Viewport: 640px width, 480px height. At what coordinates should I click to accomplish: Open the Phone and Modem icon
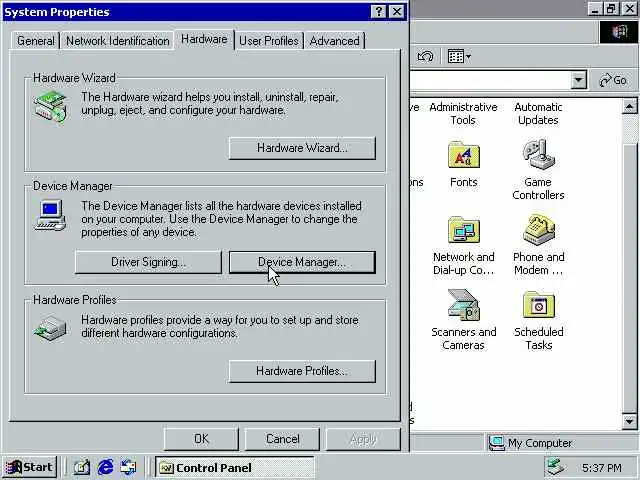pyautogui.click(x=538, y=229)
